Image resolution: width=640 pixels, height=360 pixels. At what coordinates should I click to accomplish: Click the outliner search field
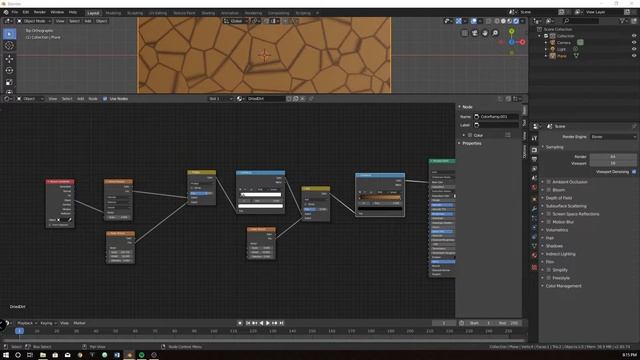tap(580, 21)
